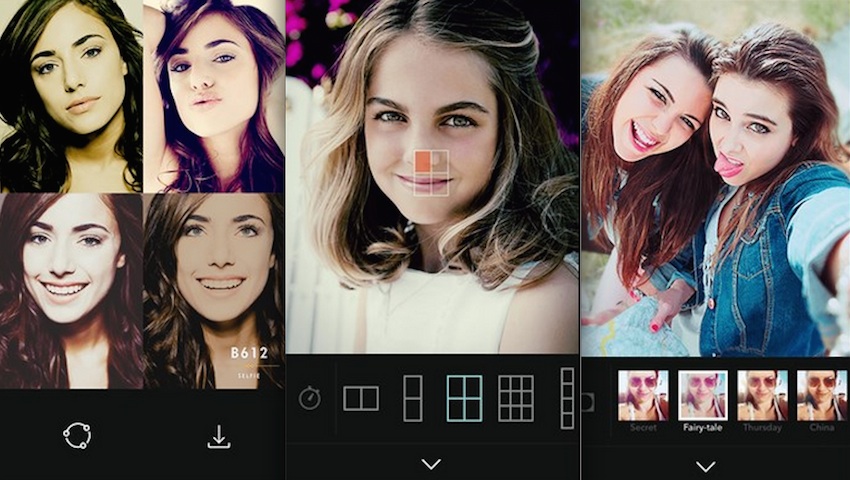The image size is (850, 480).
Task: Tap the grid focus indicator on the girl's face
Action: point(432,172)
